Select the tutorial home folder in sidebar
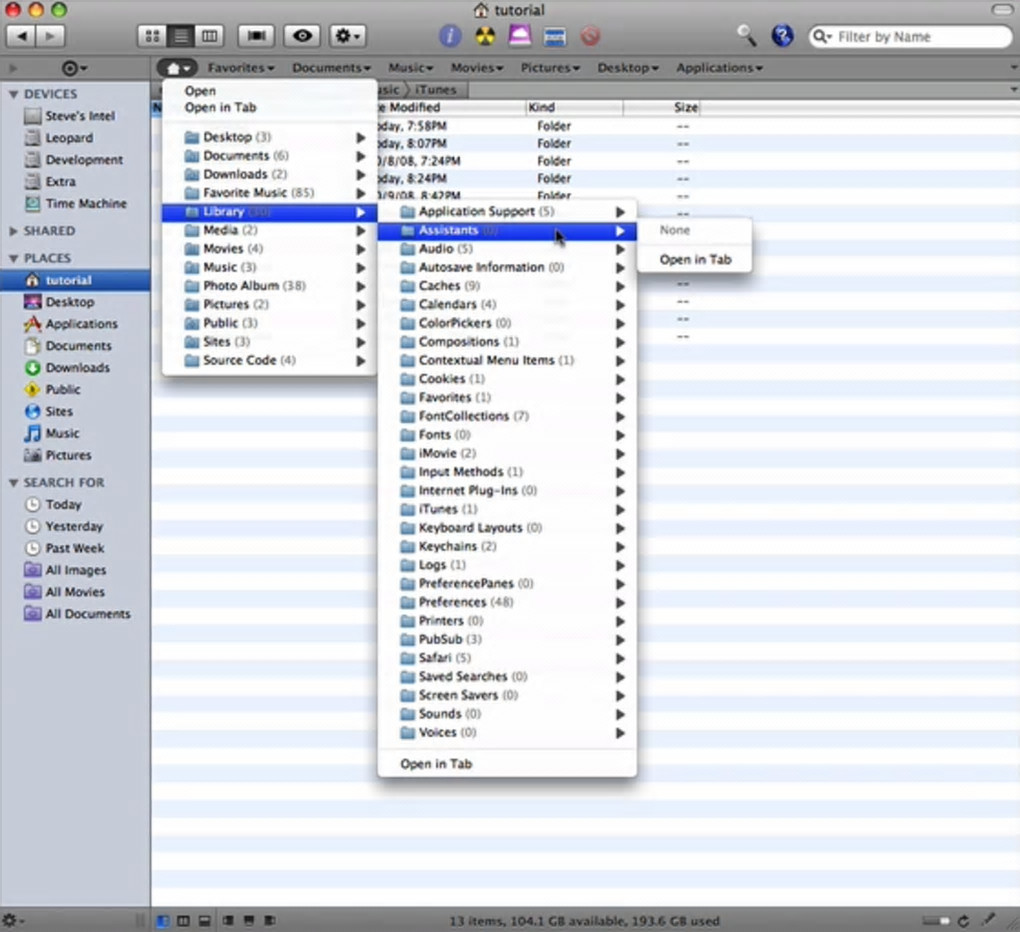Image resolution: width=1020 pixels, height=932 pixels. [75, 280]
